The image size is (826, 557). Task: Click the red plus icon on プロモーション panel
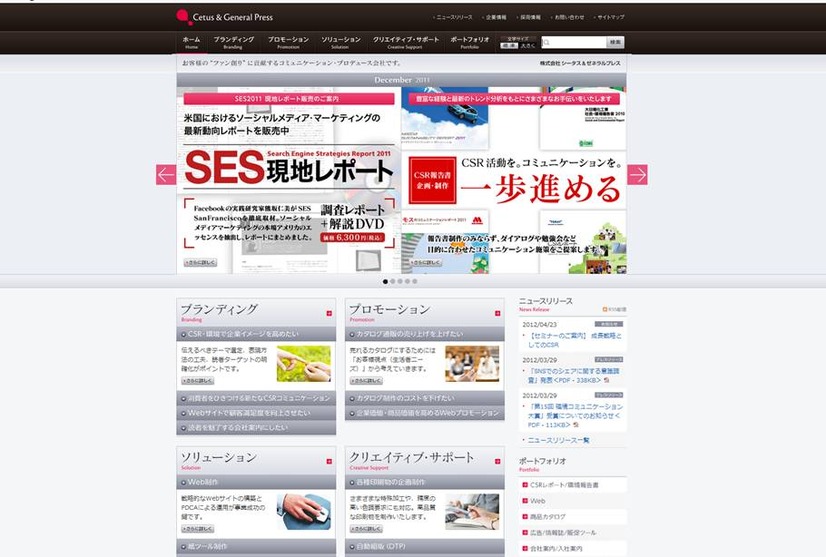click(497, 314)
